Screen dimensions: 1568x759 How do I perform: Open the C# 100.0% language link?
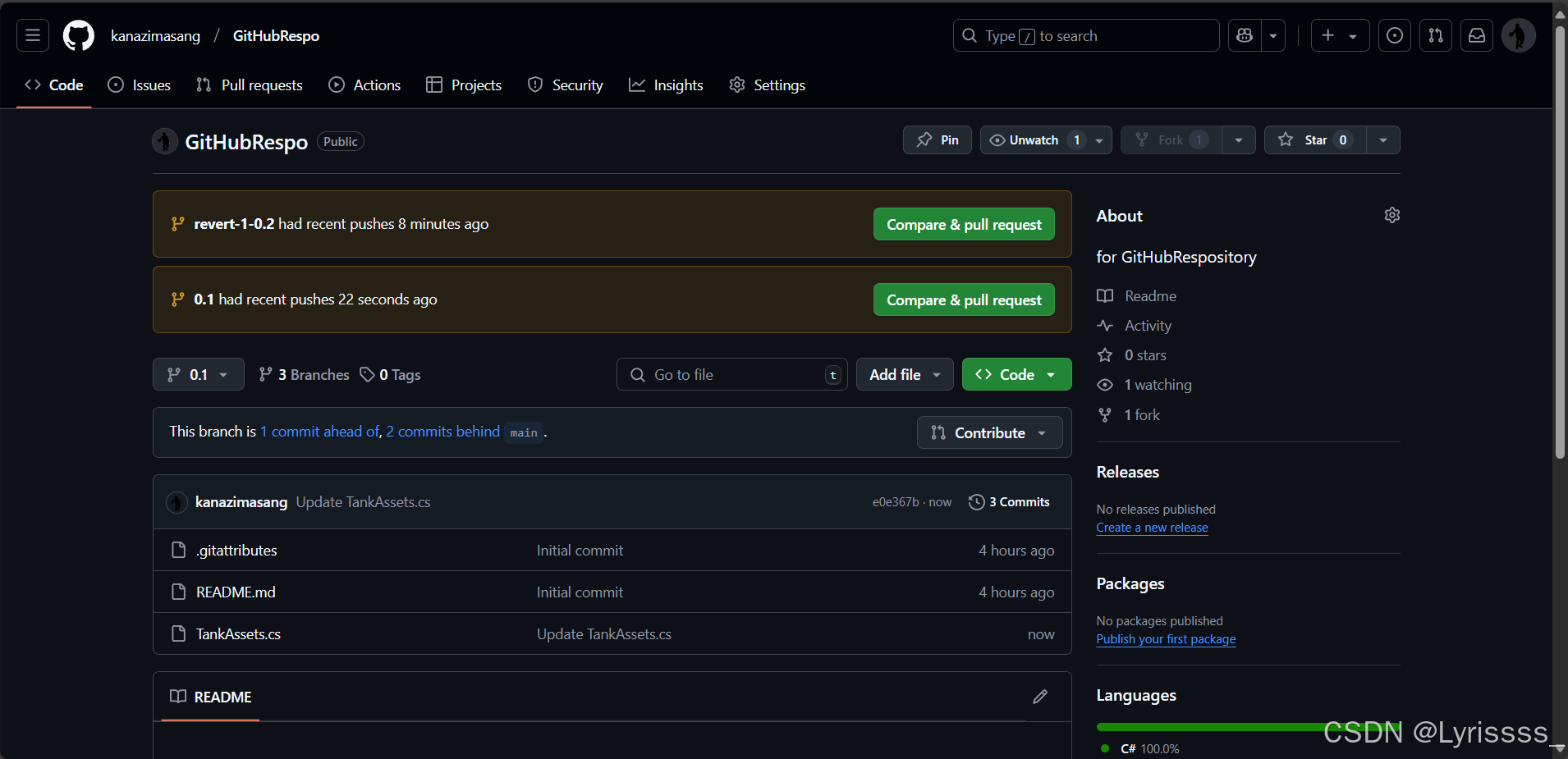[x=1140, y=749]
